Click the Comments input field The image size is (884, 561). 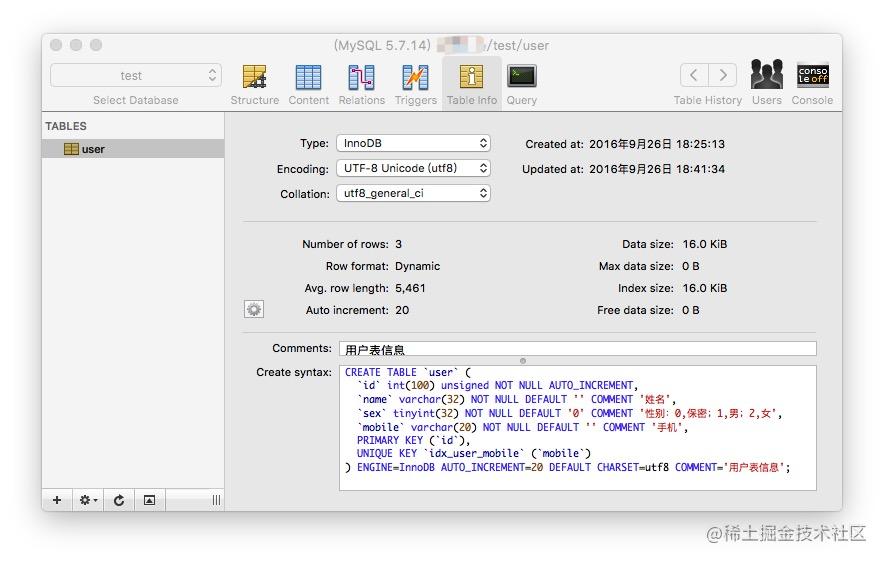(577, 349)
